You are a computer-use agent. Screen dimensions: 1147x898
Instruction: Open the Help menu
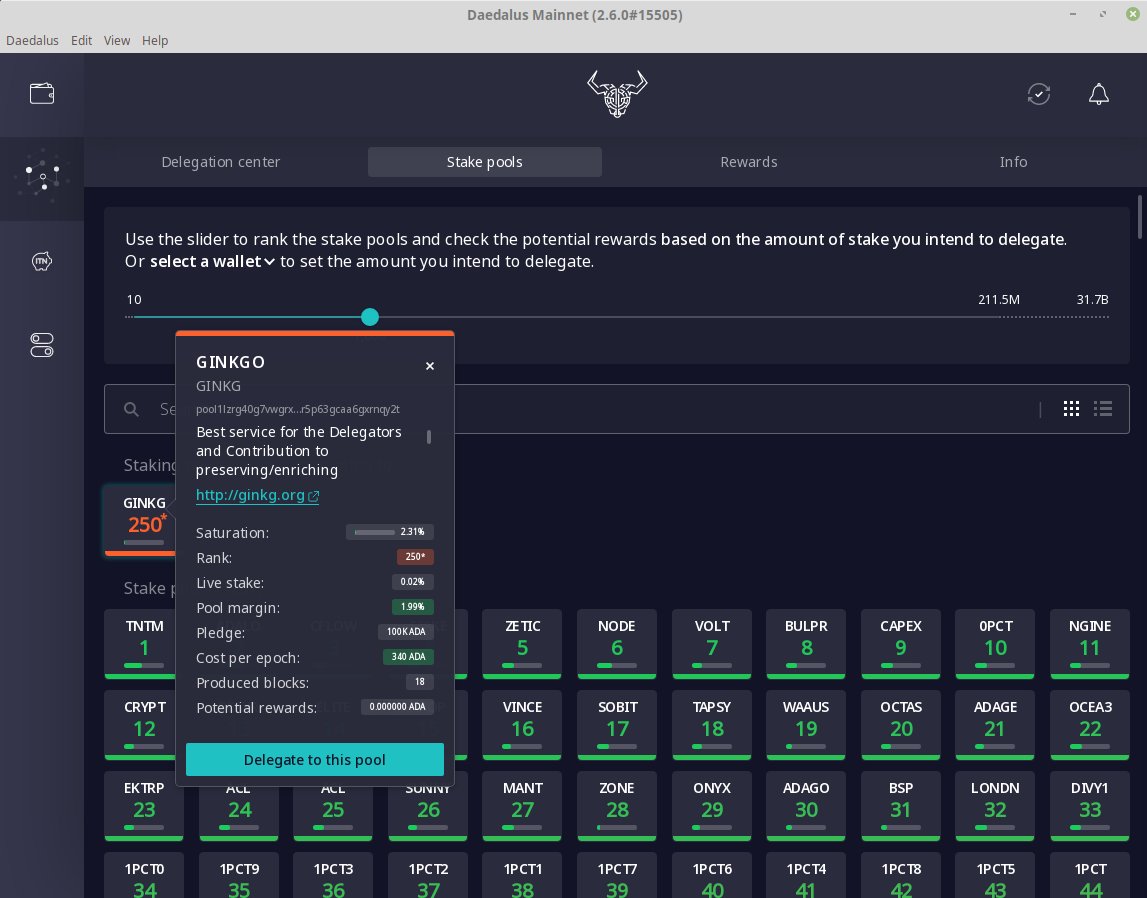(155, 40)
